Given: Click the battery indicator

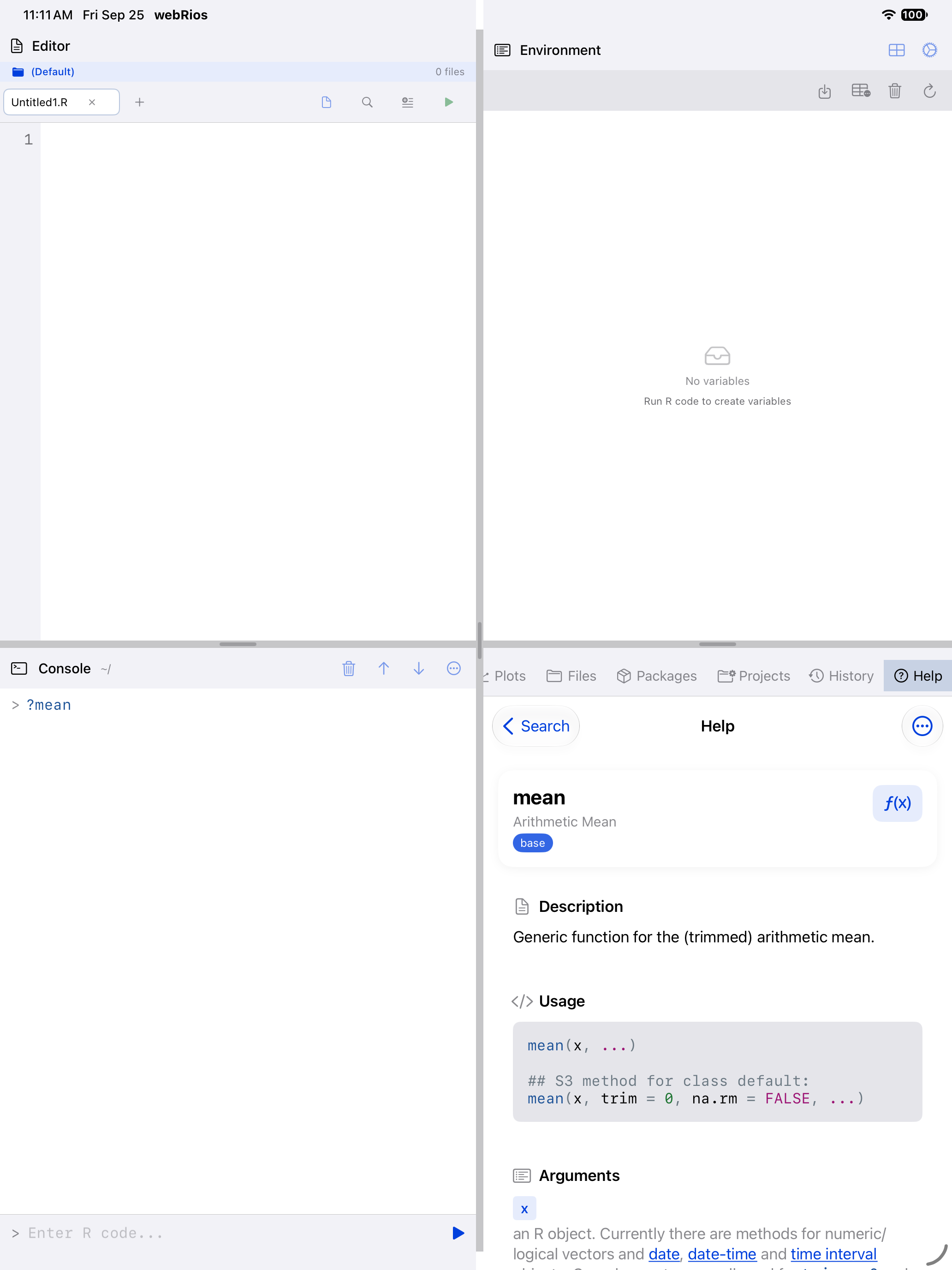Looking at the screenshot, I should tap(914, 15).
